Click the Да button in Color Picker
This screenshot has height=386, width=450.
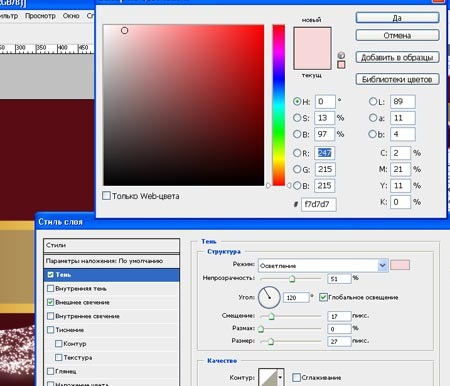397,18
